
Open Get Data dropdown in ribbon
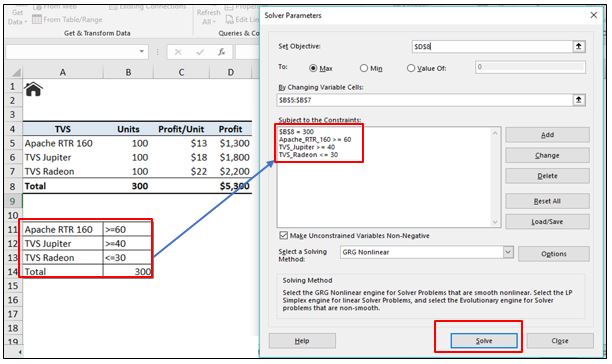pos(17,17)
